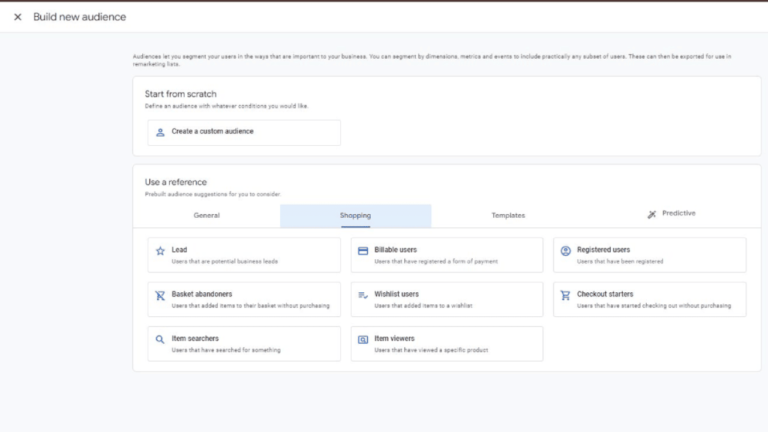768x432 pixels.
Task: Switch to the General tab
Action: (x=207, y=216)
